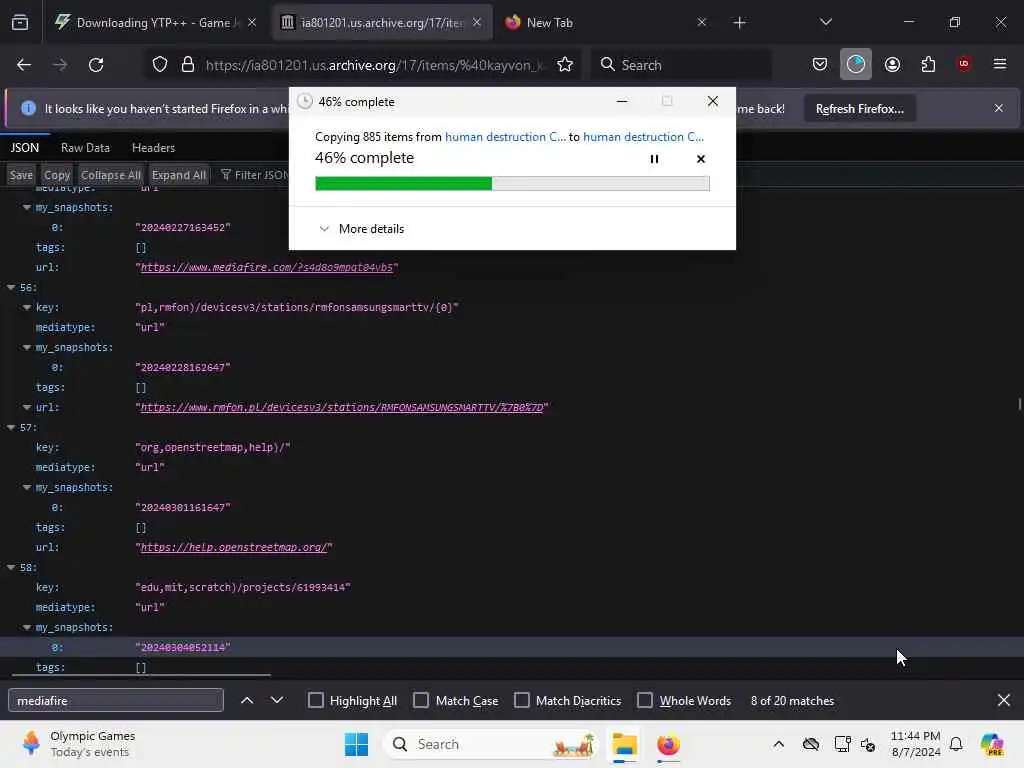Collapse JSON entry 58
Screen dimensions: 1024x768
(11, 568)
